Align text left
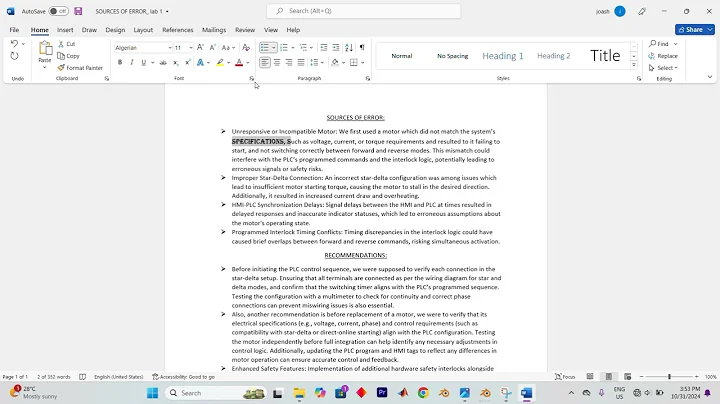 coord(265,62)
